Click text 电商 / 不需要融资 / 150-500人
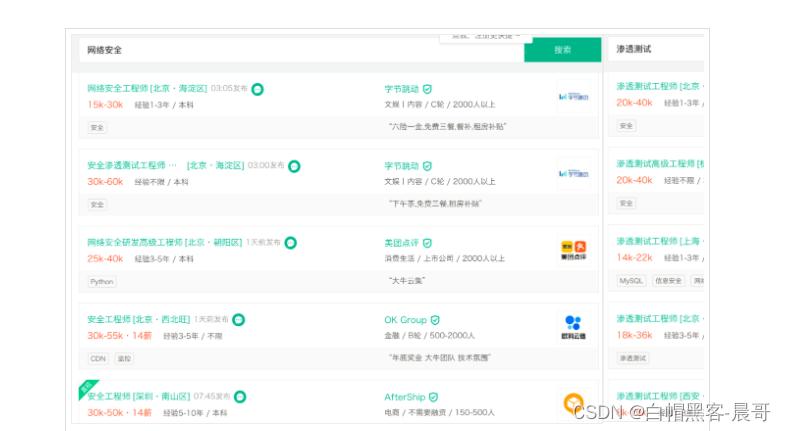 point(440,412)
